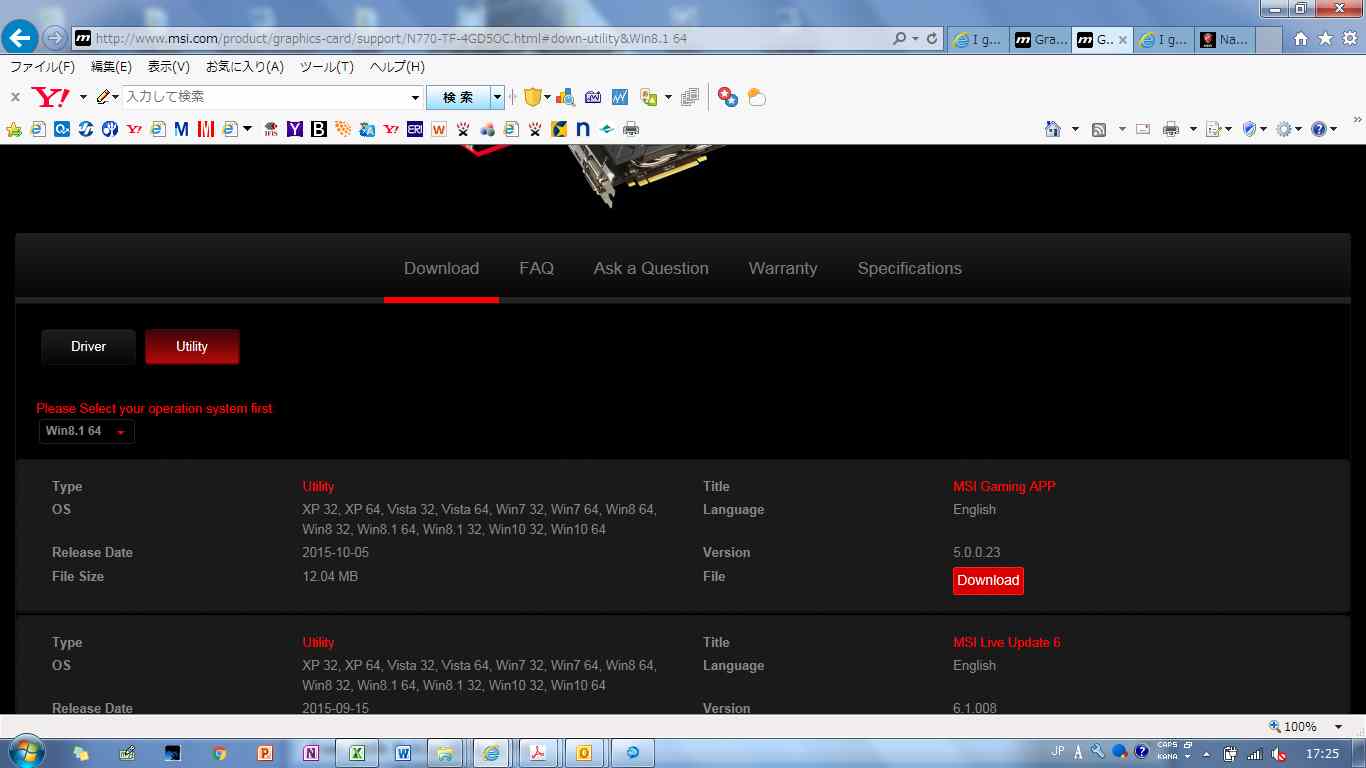
Task: Click the Windows Start orb
Action: 24,752
